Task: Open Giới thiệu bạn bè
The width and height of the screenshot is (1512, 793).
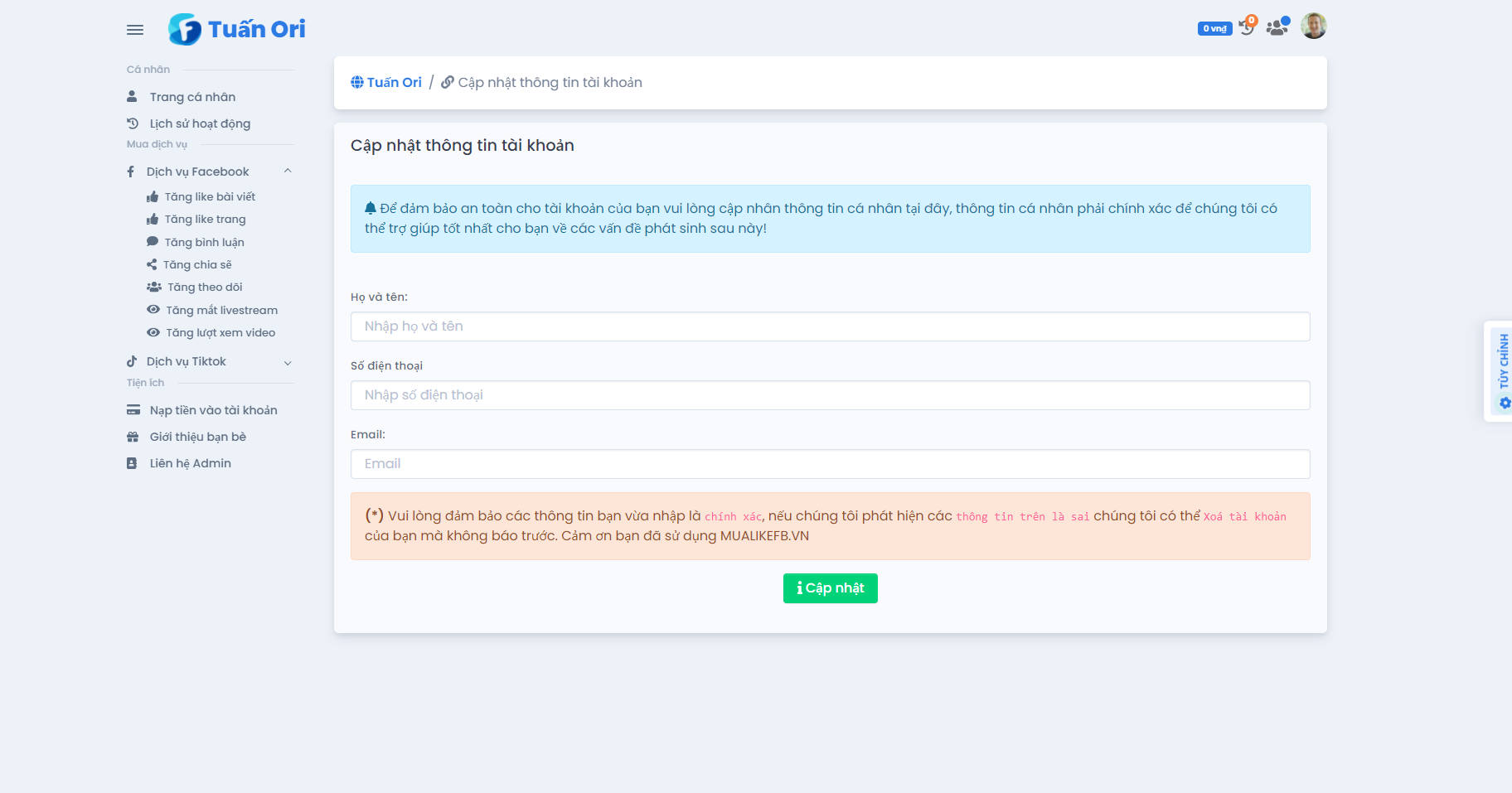Action: tap(197, 437)
